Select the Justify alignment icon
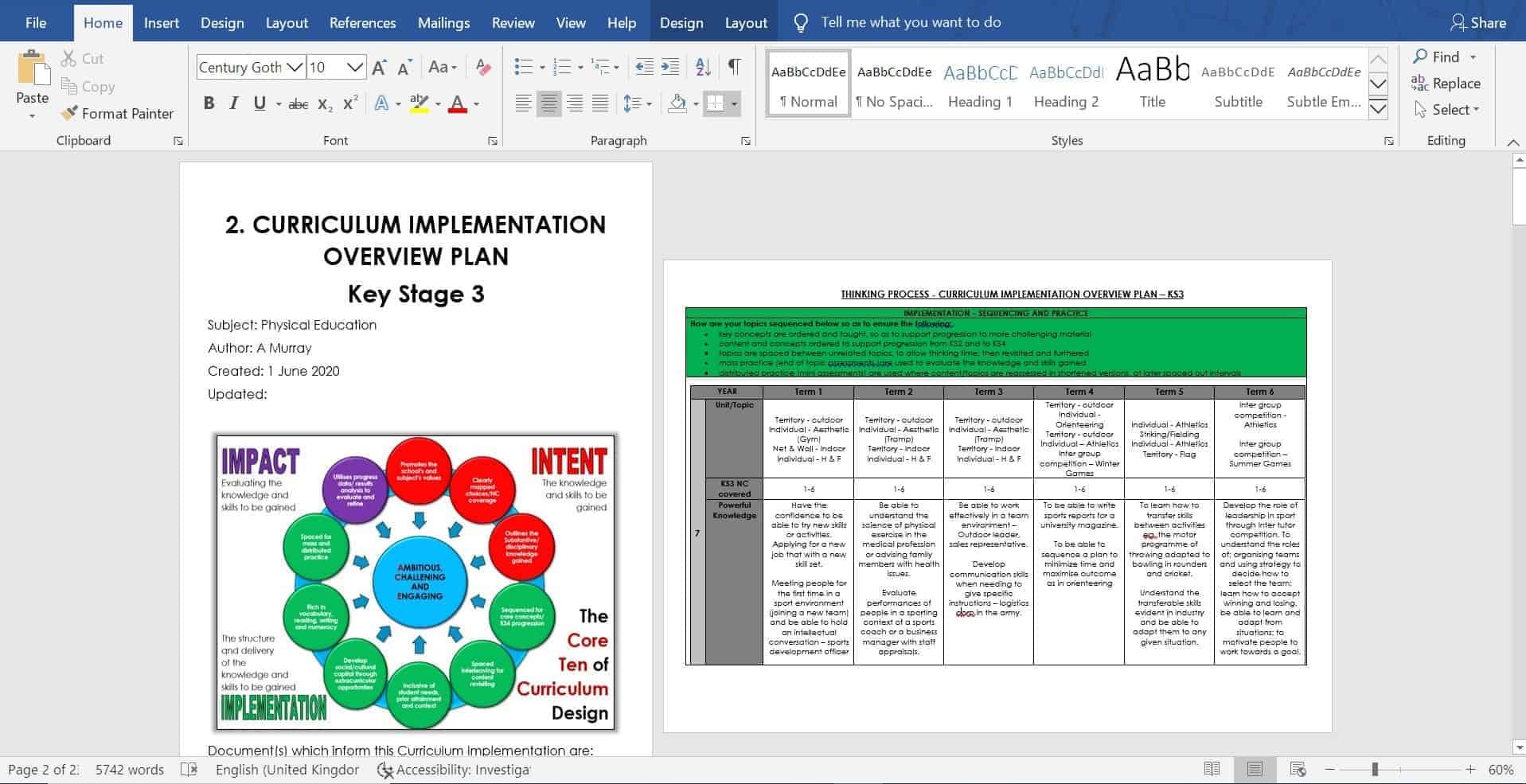1526x784 pixels. click(x=600, y=103)
